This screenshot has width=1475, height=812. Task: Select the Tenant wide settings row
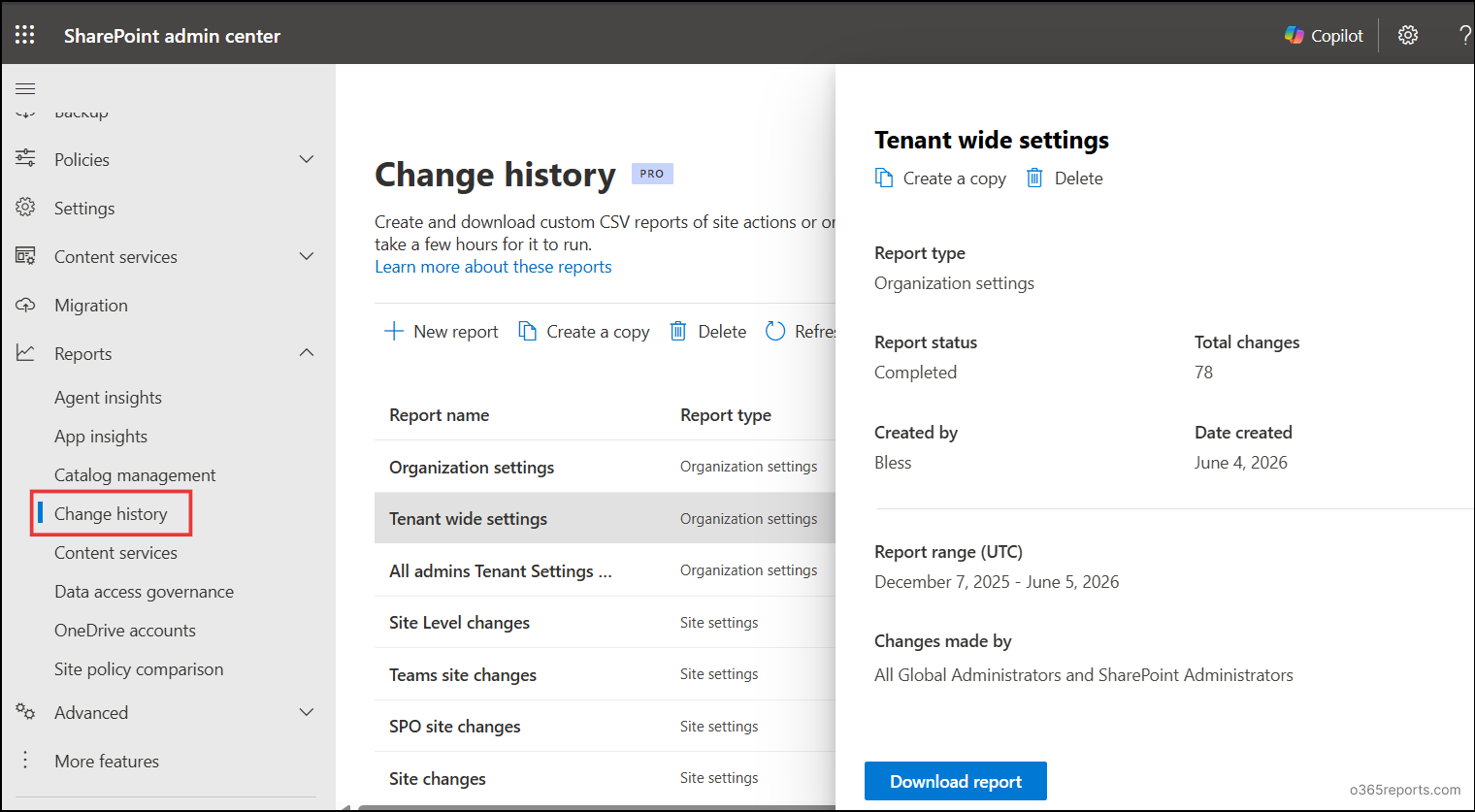pos(605,518)
